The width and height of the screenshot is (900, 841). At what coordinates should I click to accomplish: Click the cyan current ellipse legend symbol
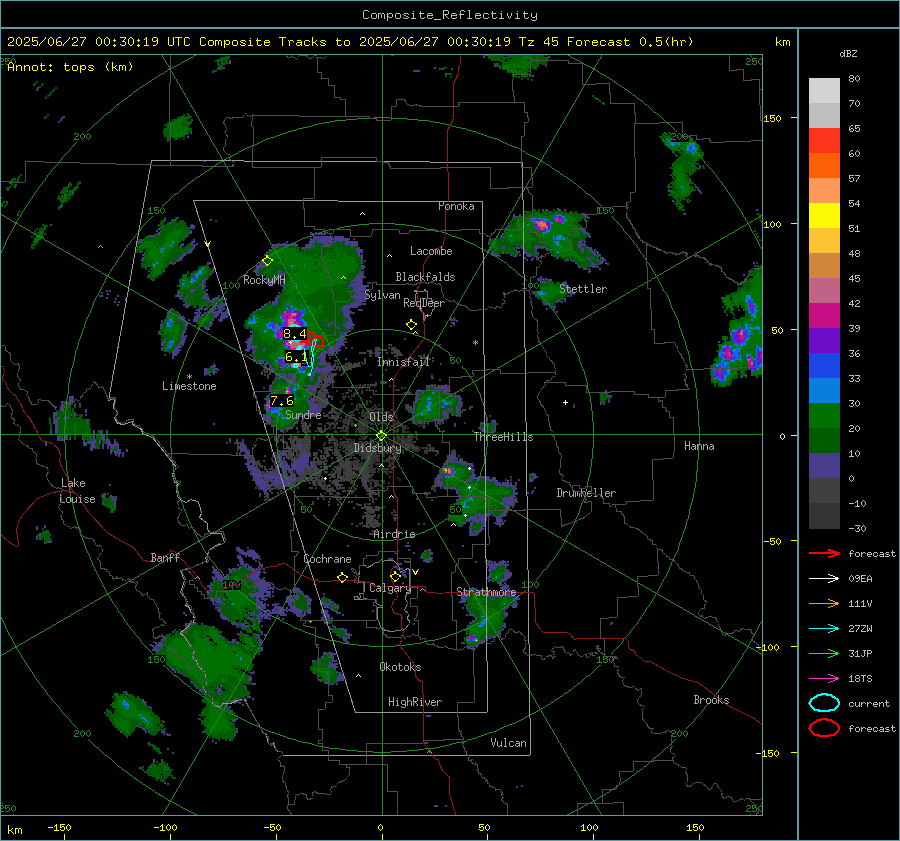[824, 703]
